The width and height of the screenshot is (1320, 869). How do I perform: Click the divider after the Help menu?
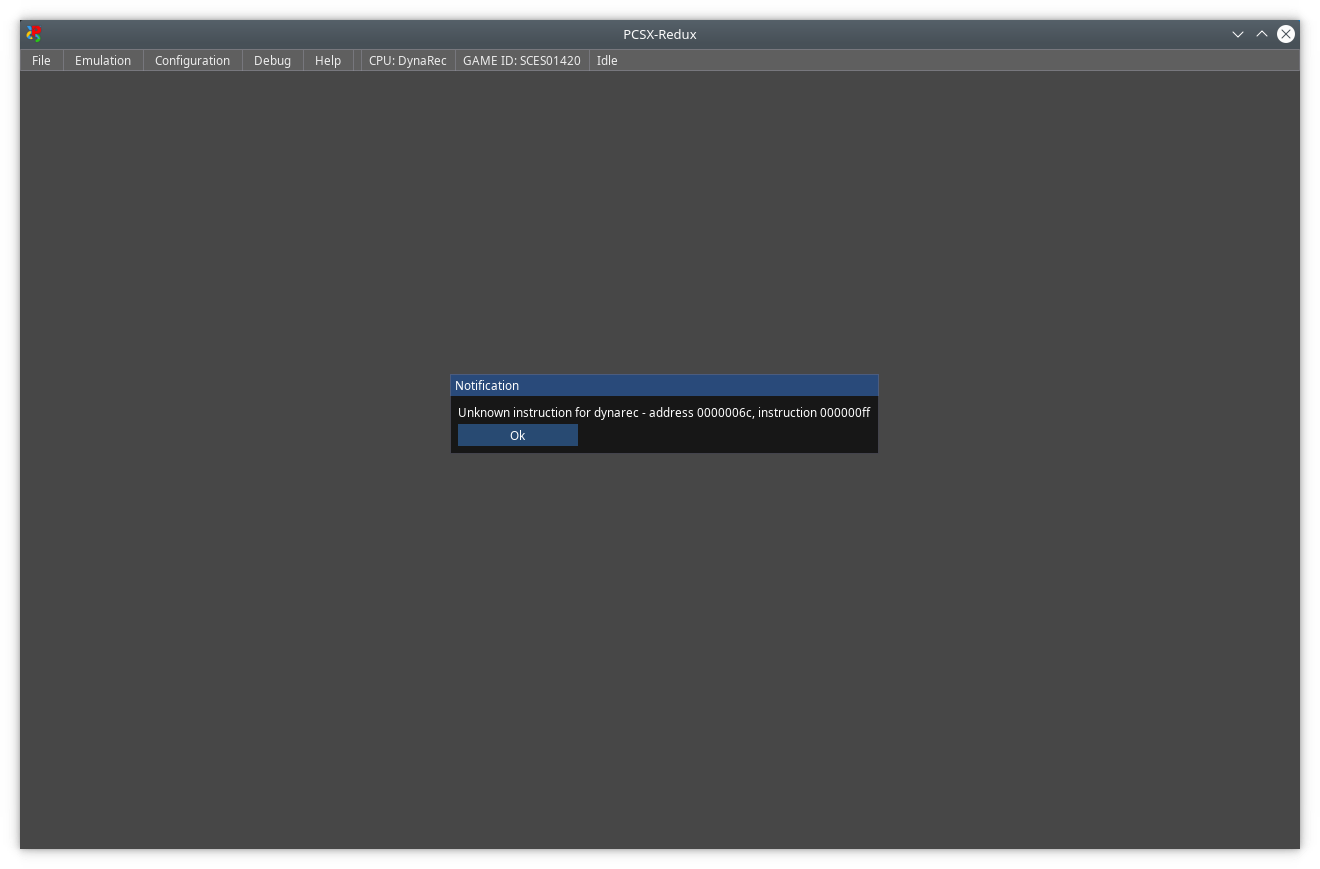[x=355, y=60]
